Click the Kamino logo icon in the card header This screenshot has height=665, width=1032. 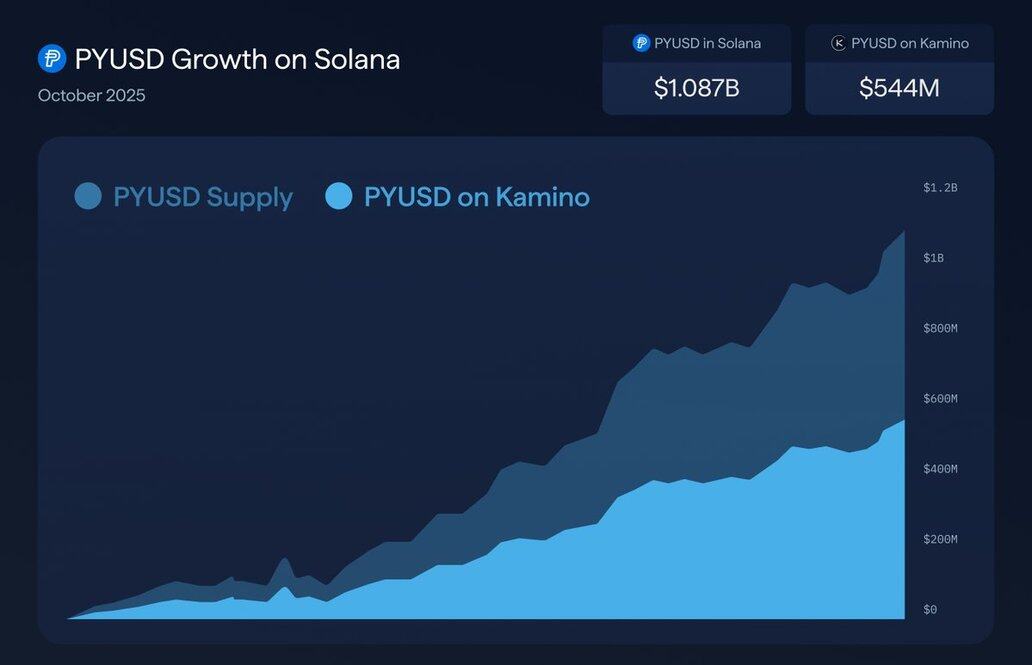[x=839, y=43]
